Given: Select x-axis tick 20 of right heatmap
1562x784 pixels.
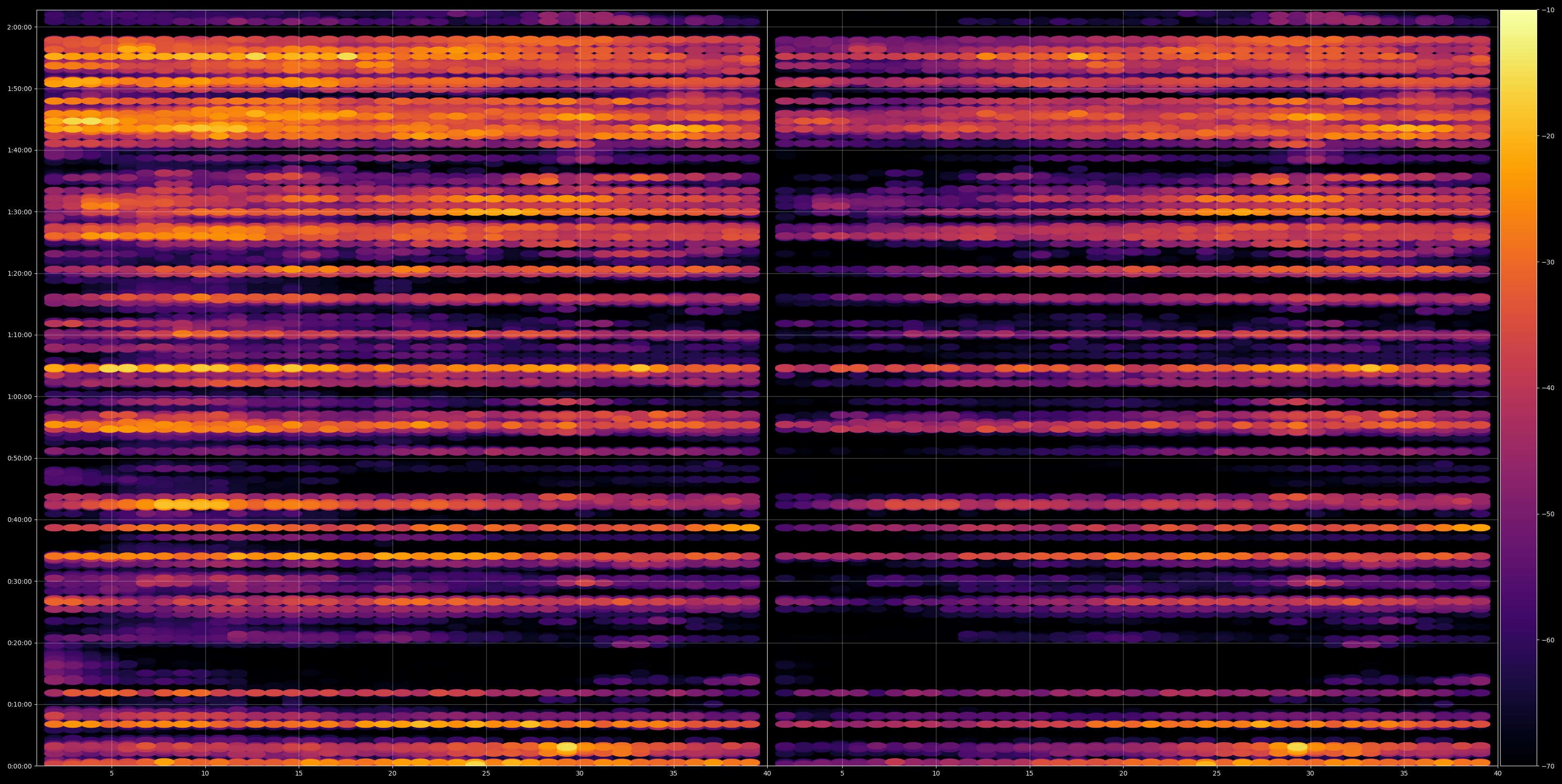Looking at the screenshot, I should click(x=1123, y=773).
